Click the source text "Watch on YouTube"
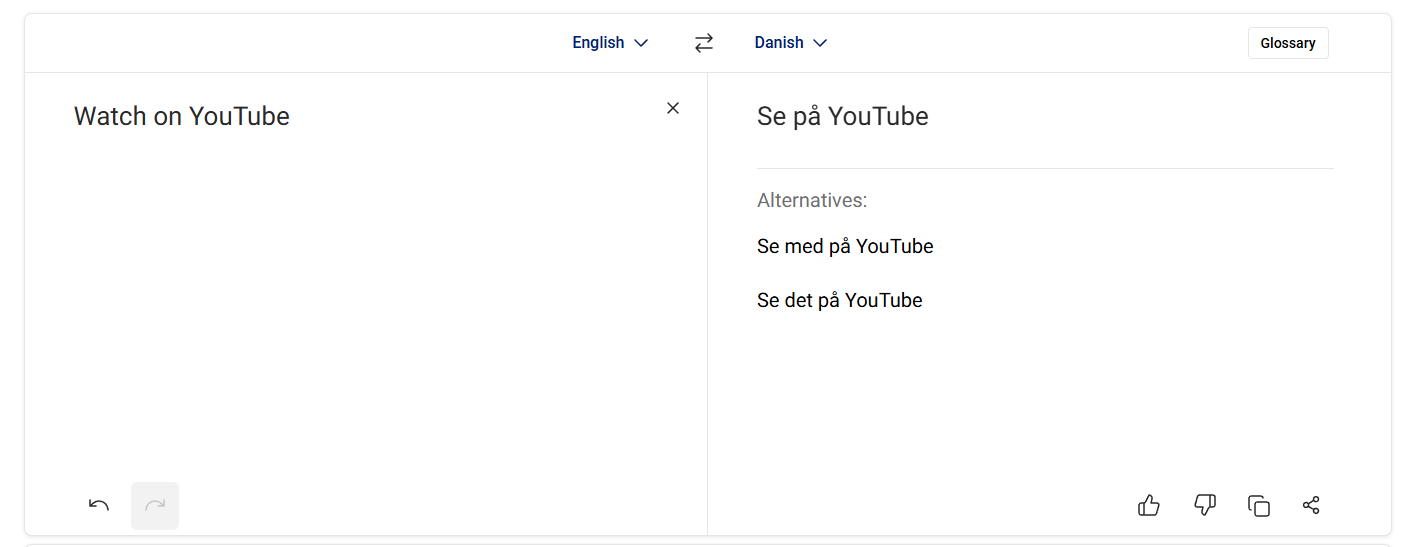 pos(182,116)
